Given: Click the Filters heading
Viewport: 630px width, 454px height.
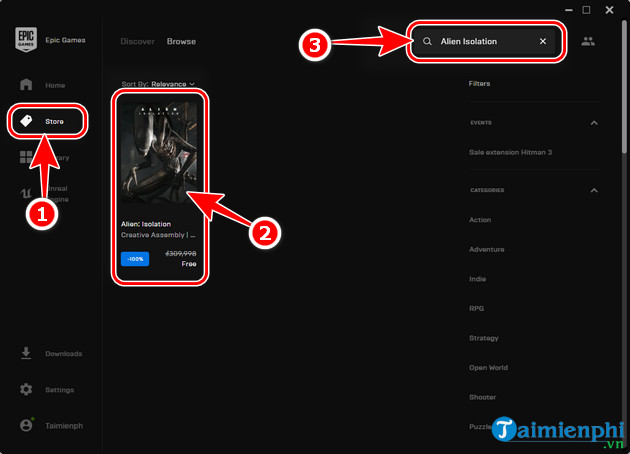Looking at the screenshot, I should click(479, 84).
